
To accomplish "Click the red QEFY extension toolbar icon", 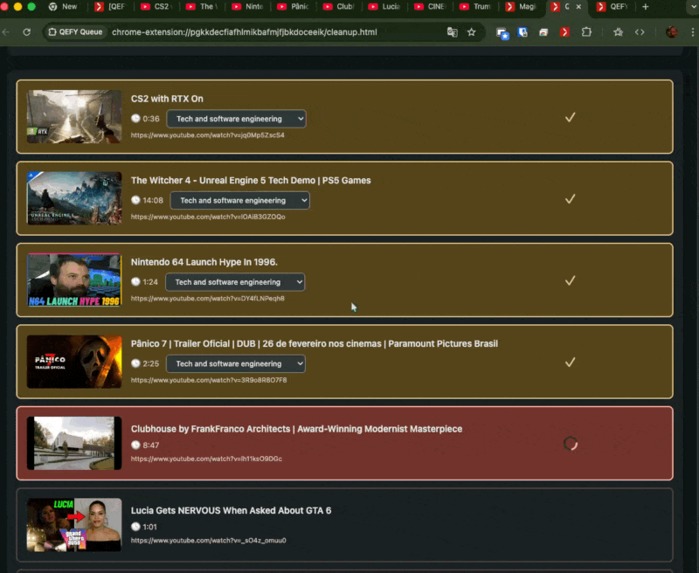I will click(x=565, y=32).
